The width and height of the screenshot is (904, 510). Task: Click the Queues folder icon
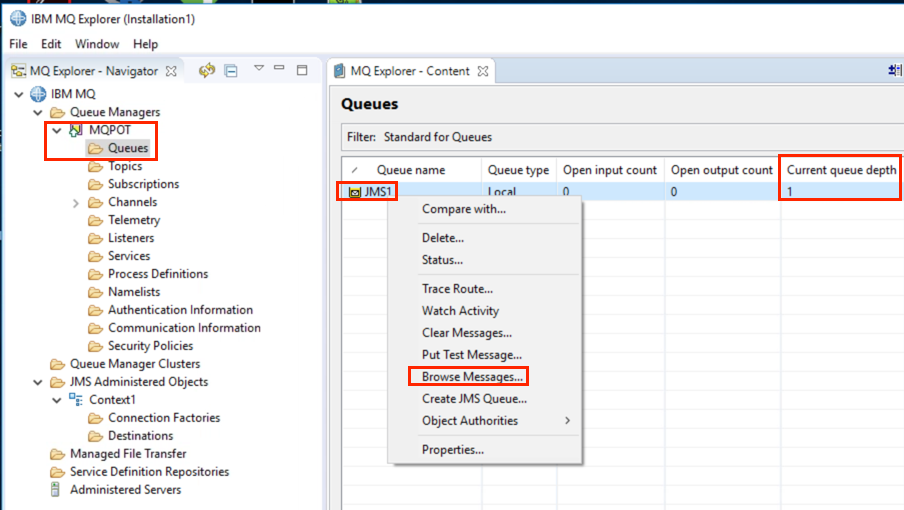tap(95, 149)
